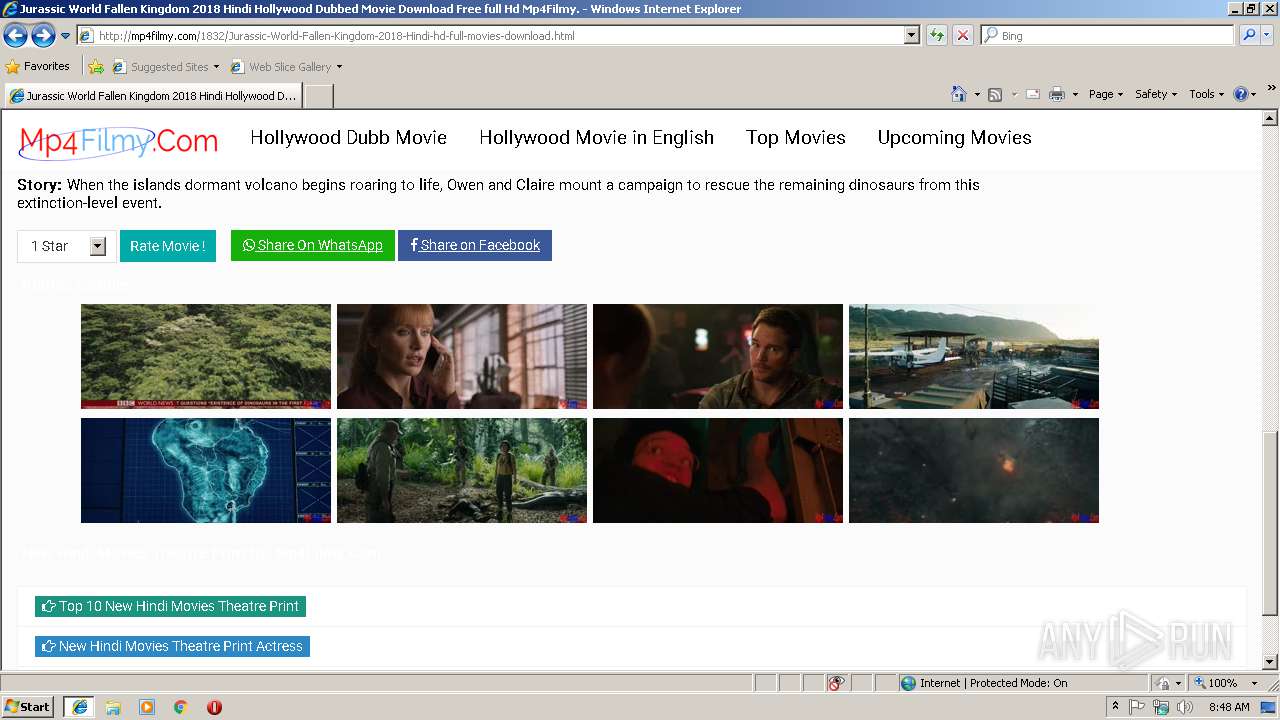
Task: Click the vertical scrollbar thumb
Action: [1270, 523]
